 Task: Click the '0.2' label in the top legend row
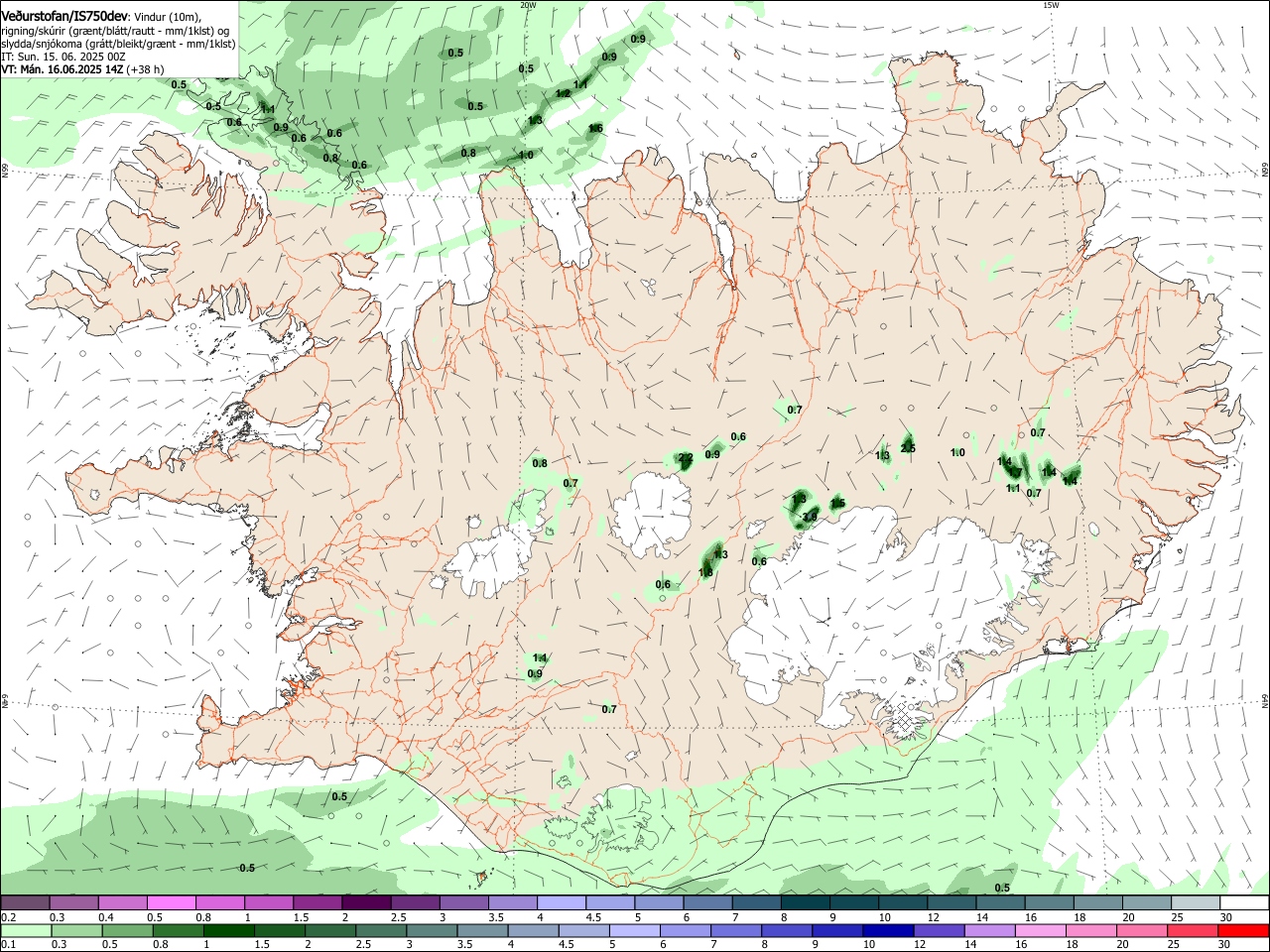(x=8, y=917)
